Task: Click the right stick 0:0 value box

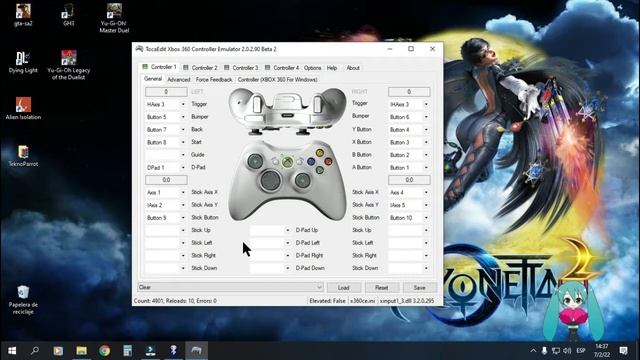Action: point(409,180)
